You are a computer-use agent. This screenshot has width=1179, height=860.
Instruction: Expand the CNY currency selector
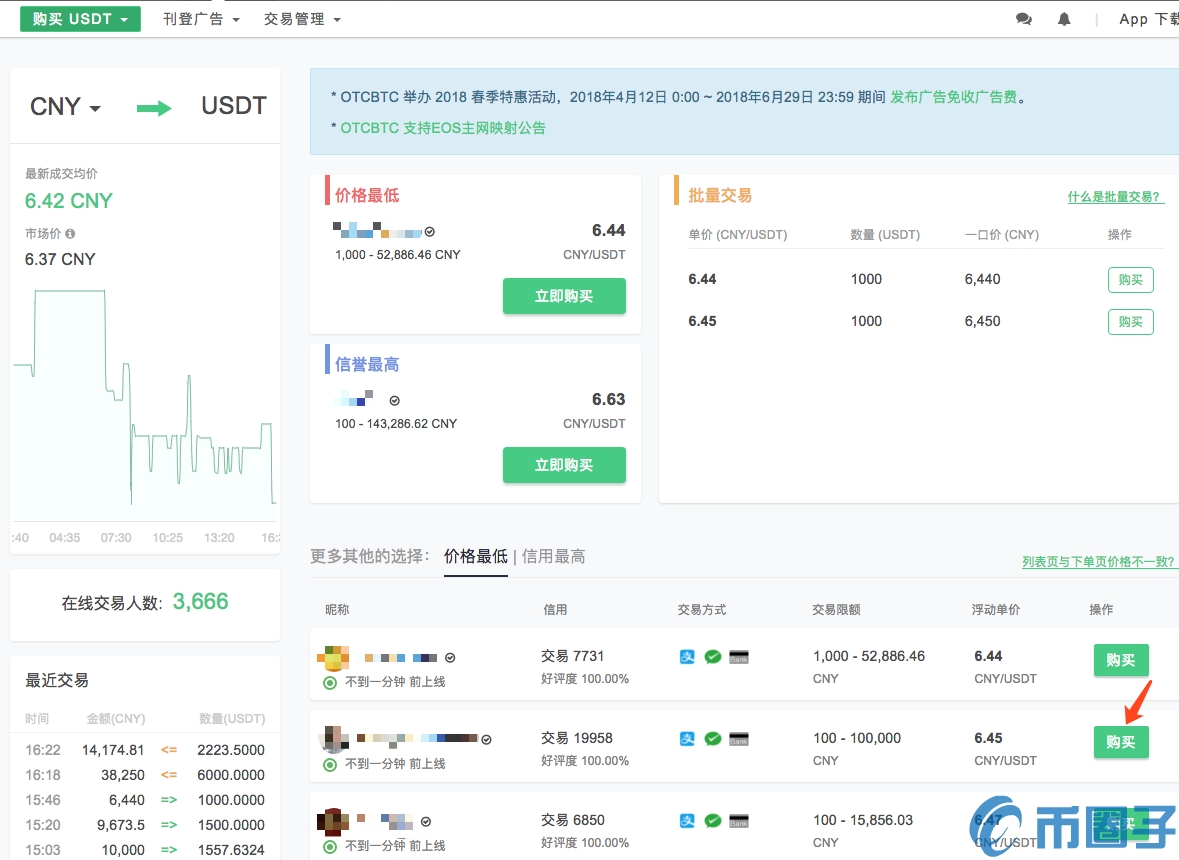click(x=66, y=107)
